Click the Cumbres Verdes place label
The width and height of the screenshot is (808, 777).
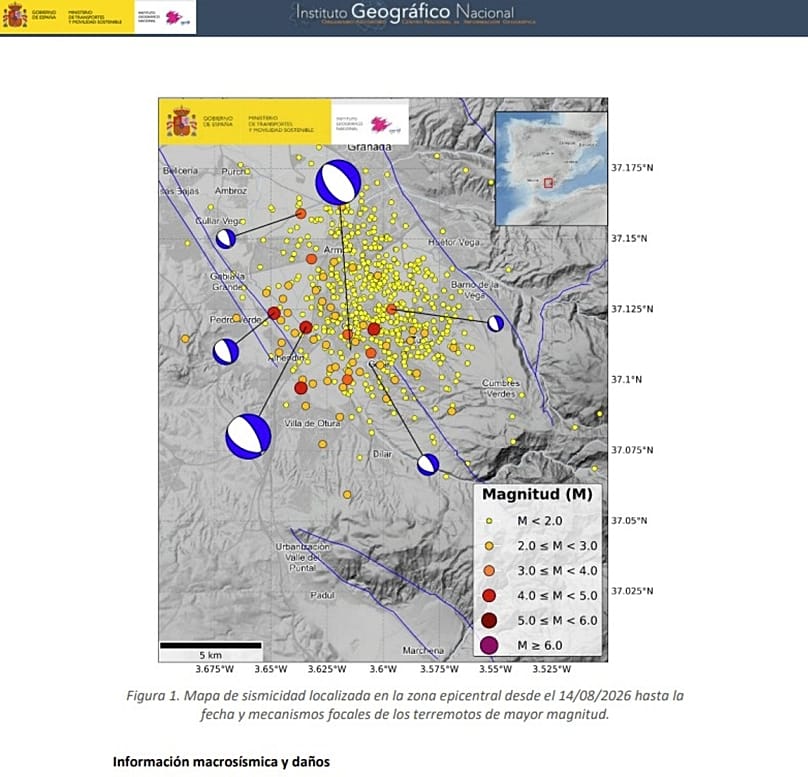point(501,388)
